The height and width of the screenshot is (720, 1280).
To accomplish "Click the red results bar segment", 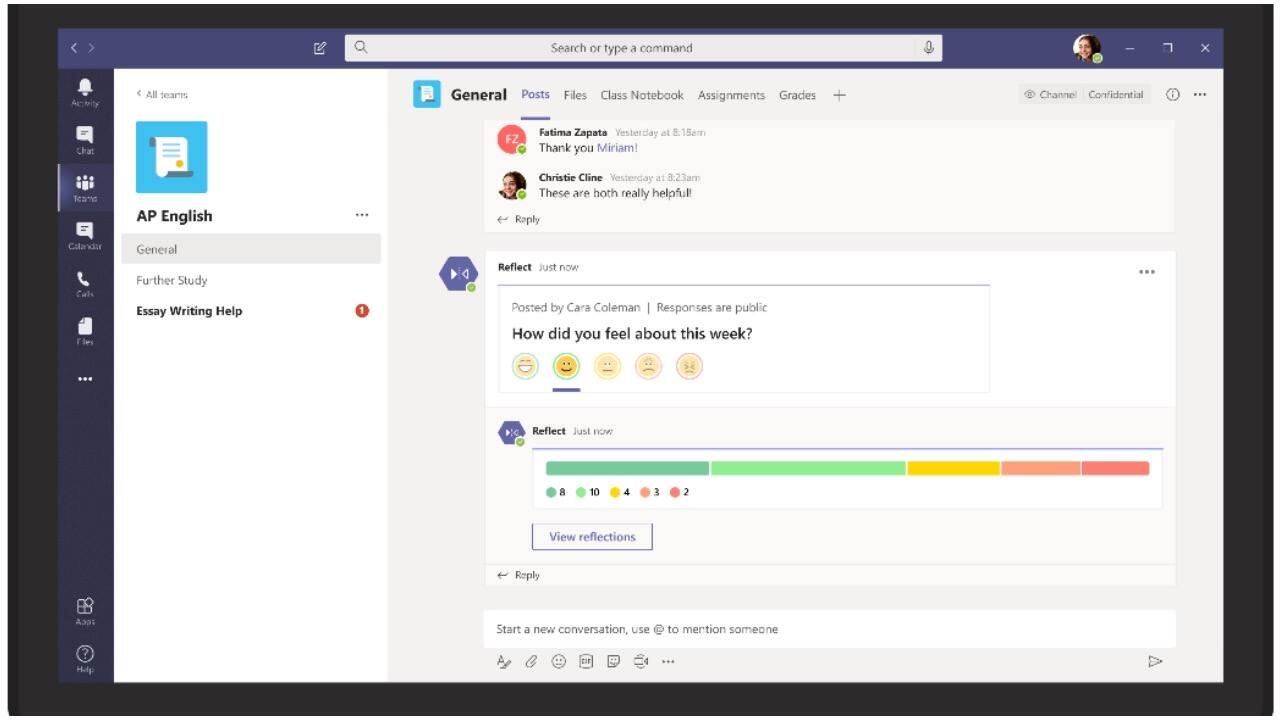I will pos(1115,468).
